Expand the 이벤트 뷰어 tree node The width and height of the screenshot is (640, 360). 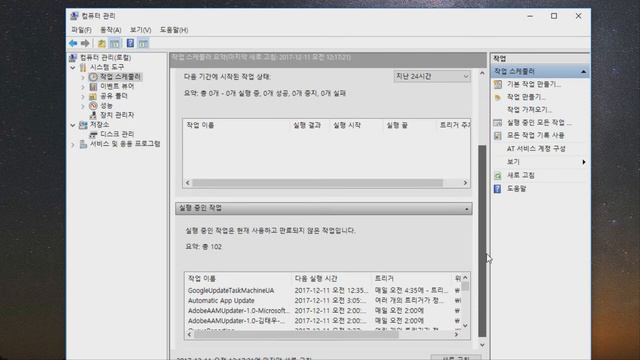coord(83,87)
